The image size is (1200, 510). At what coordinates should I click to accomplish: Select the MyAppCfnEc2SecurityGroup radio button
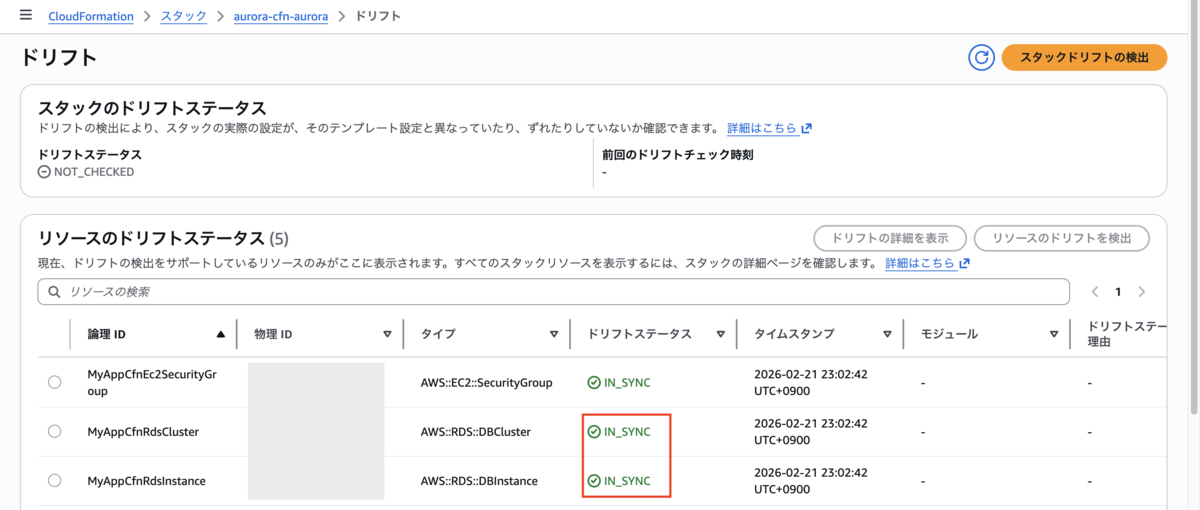54,382
